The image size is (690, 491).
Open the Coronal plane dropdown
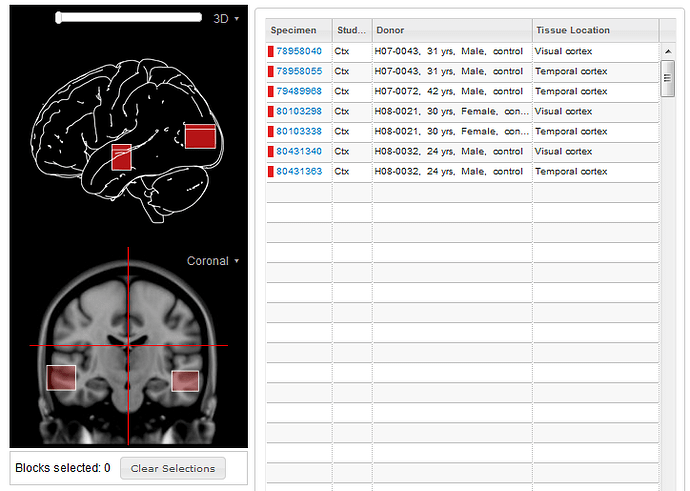(x=213, y=261)
